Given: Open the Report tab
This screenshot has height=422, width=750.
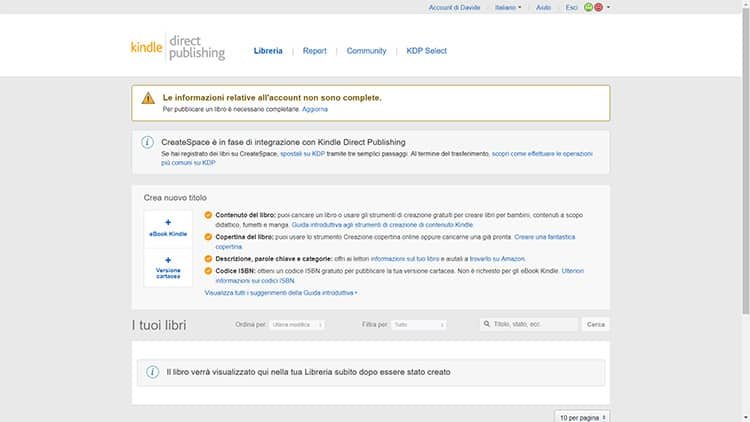Looking at the screenshot, I should [x=314, y=51].
